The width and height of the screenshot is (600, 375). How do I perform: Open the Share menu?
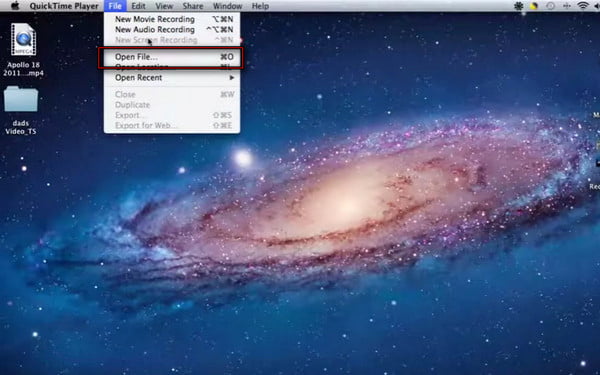(193, 6)
